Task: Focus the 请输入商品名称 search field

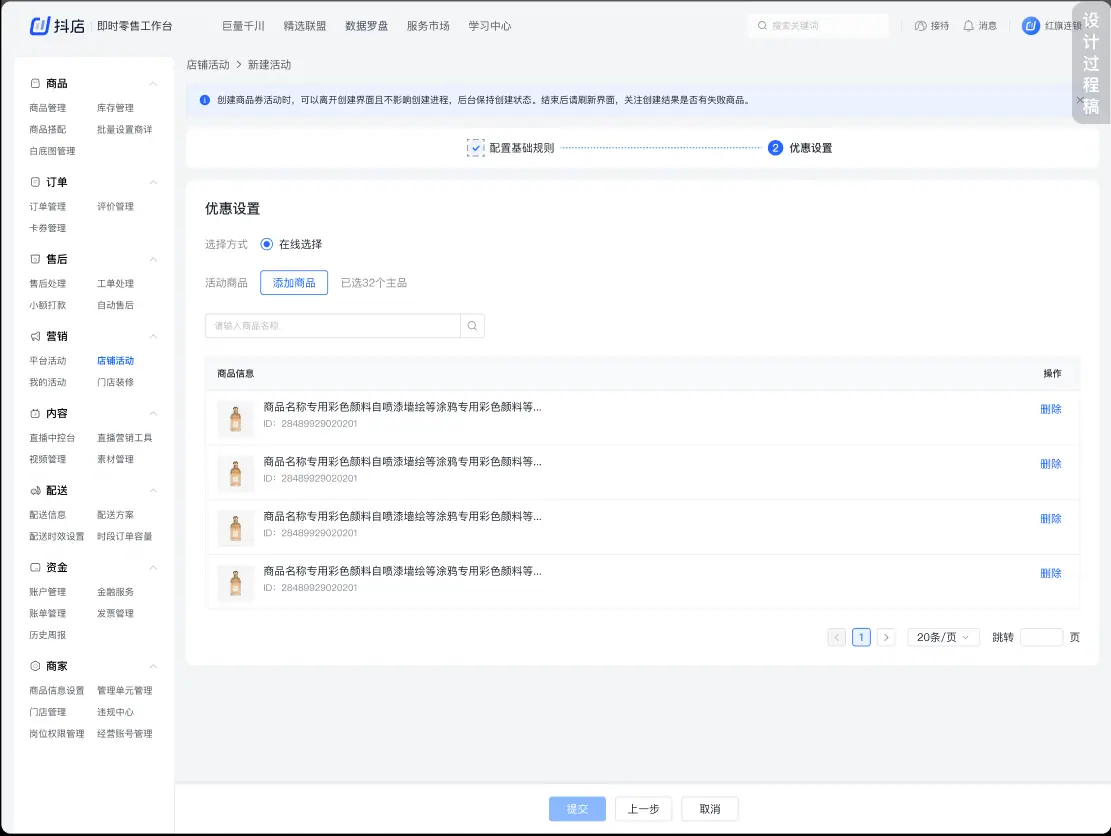Action: [x=333, y=326]
